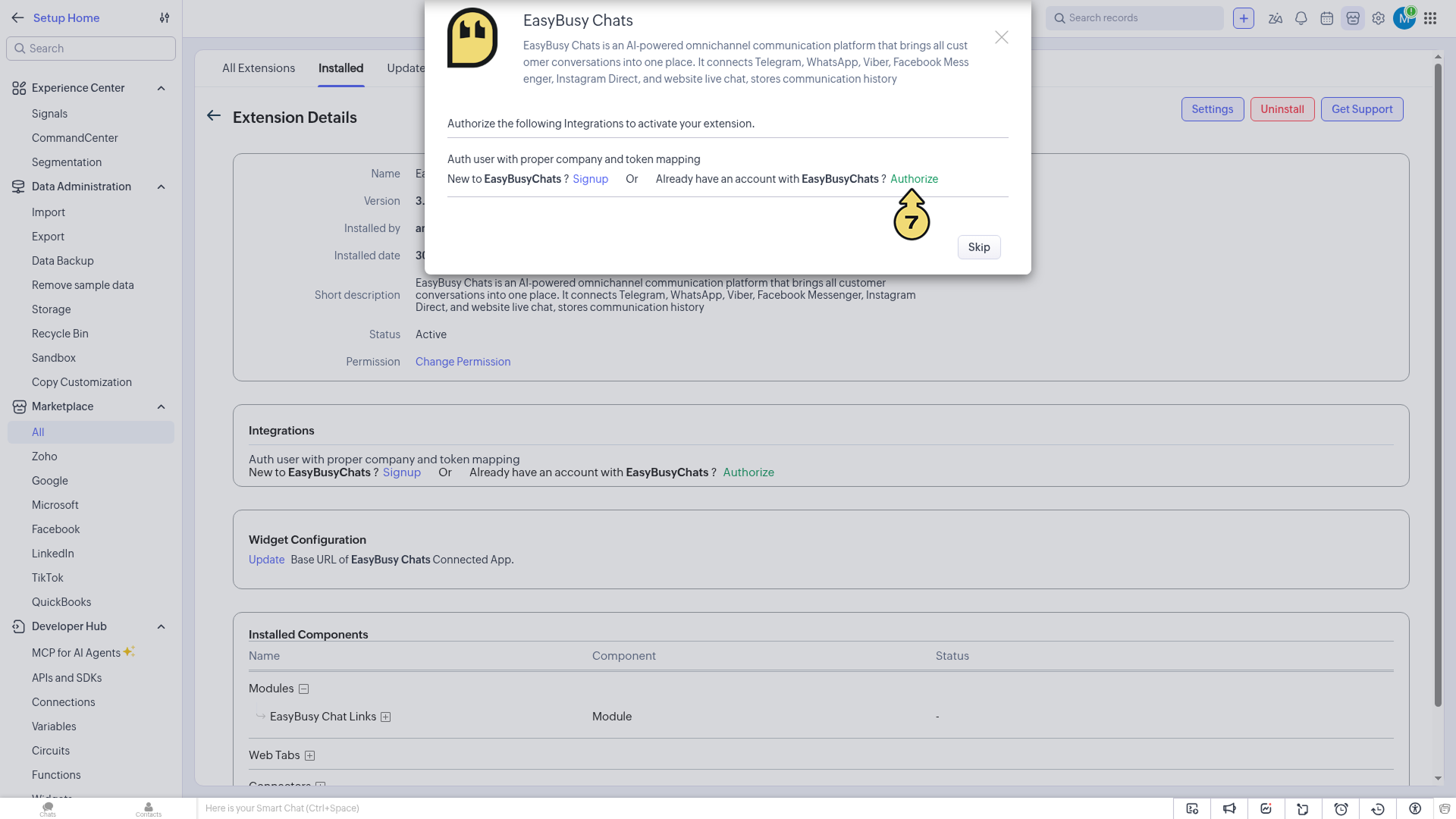Open Contacts in the bottom bar
This screenshot has width=1456, height=819.
pyautogui.click(x=149, y=809)
